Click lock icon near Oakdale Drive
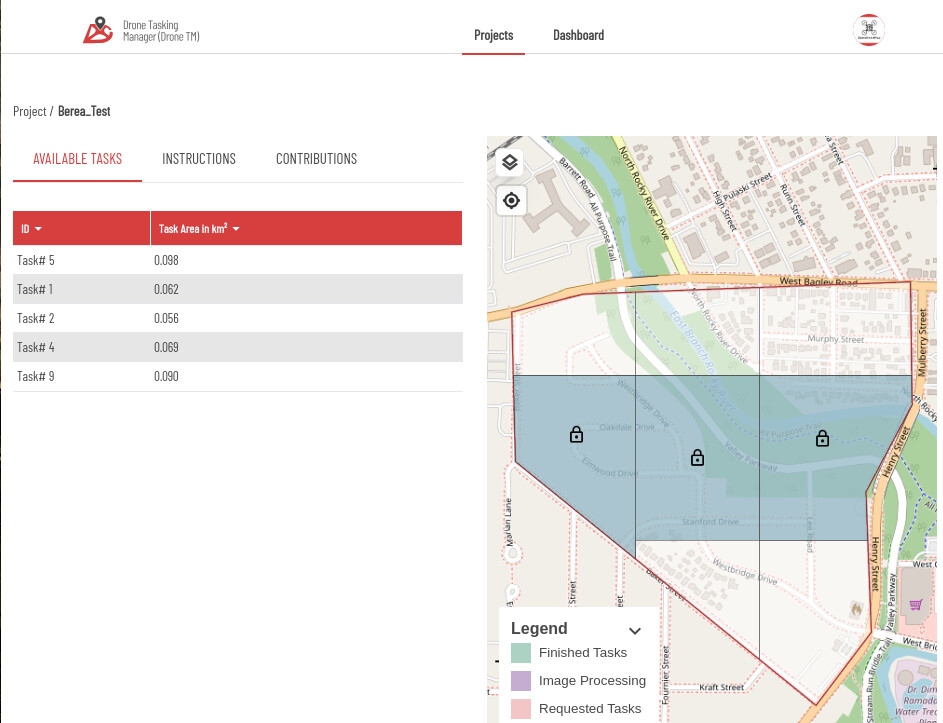The height and width of the screenshot is (723, 943). click(x=576, y=435)
